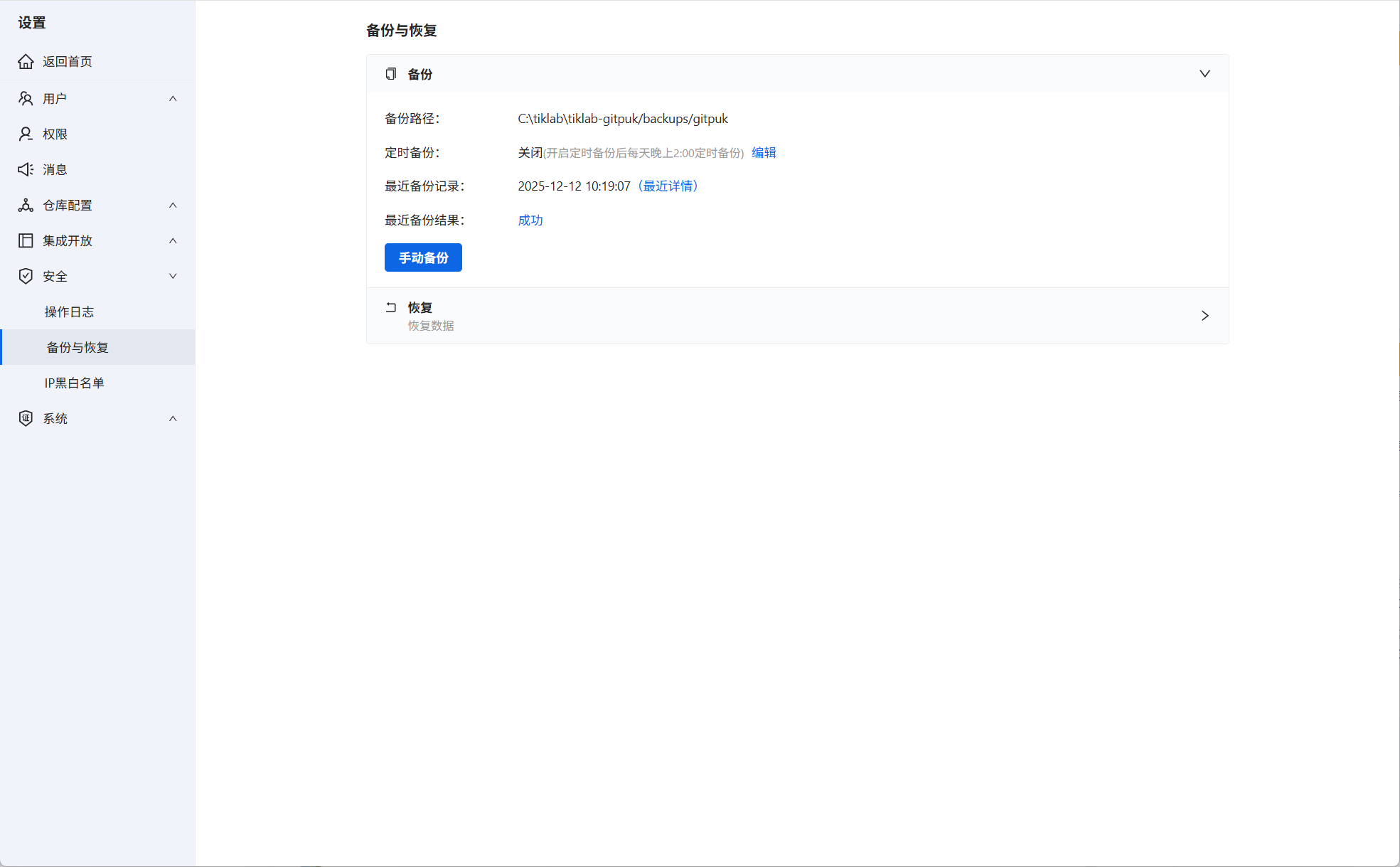Image resolution: width=1400 pixels, height=867 pixels.
Task: Click the 权限 person icon
Action: [26, 134]
